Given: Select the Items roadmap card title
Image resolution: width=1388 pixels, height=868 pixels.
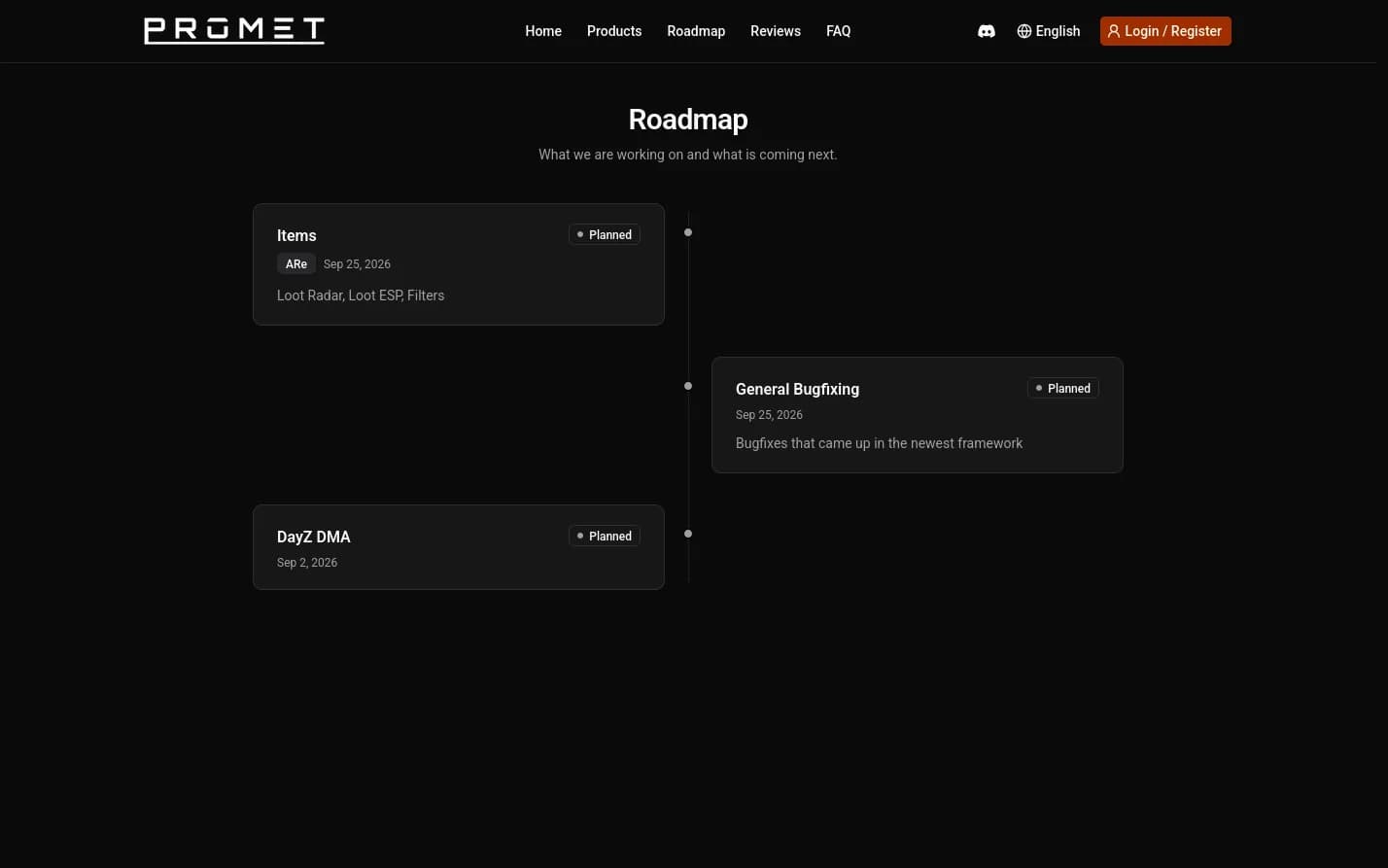Looking at the screenshot, I should pos(296,235).
